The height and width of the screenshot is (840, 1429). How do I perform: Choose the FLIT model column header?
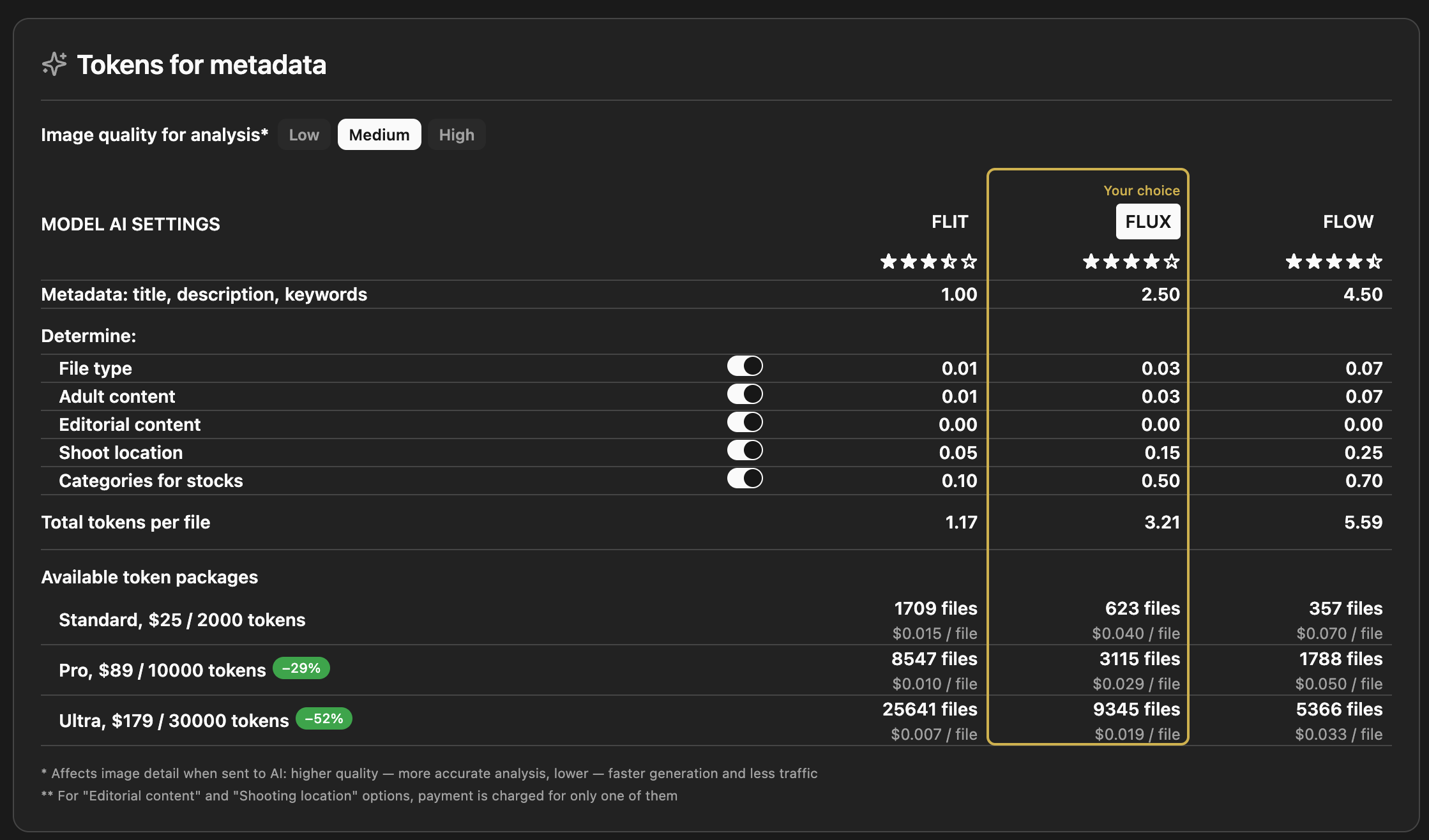(x=949, y=221)
